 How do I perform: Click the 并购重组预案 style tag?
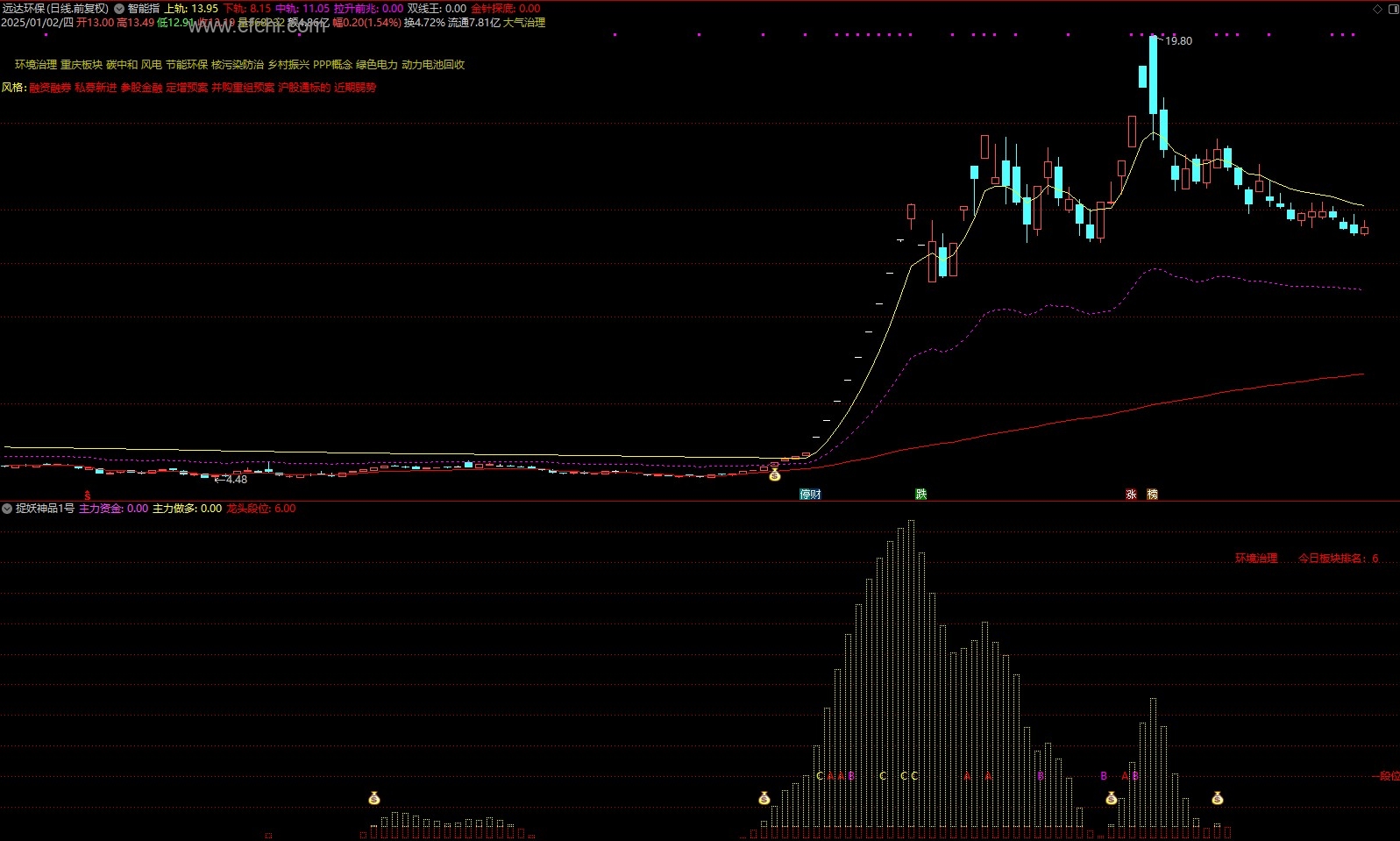(243, 88)
